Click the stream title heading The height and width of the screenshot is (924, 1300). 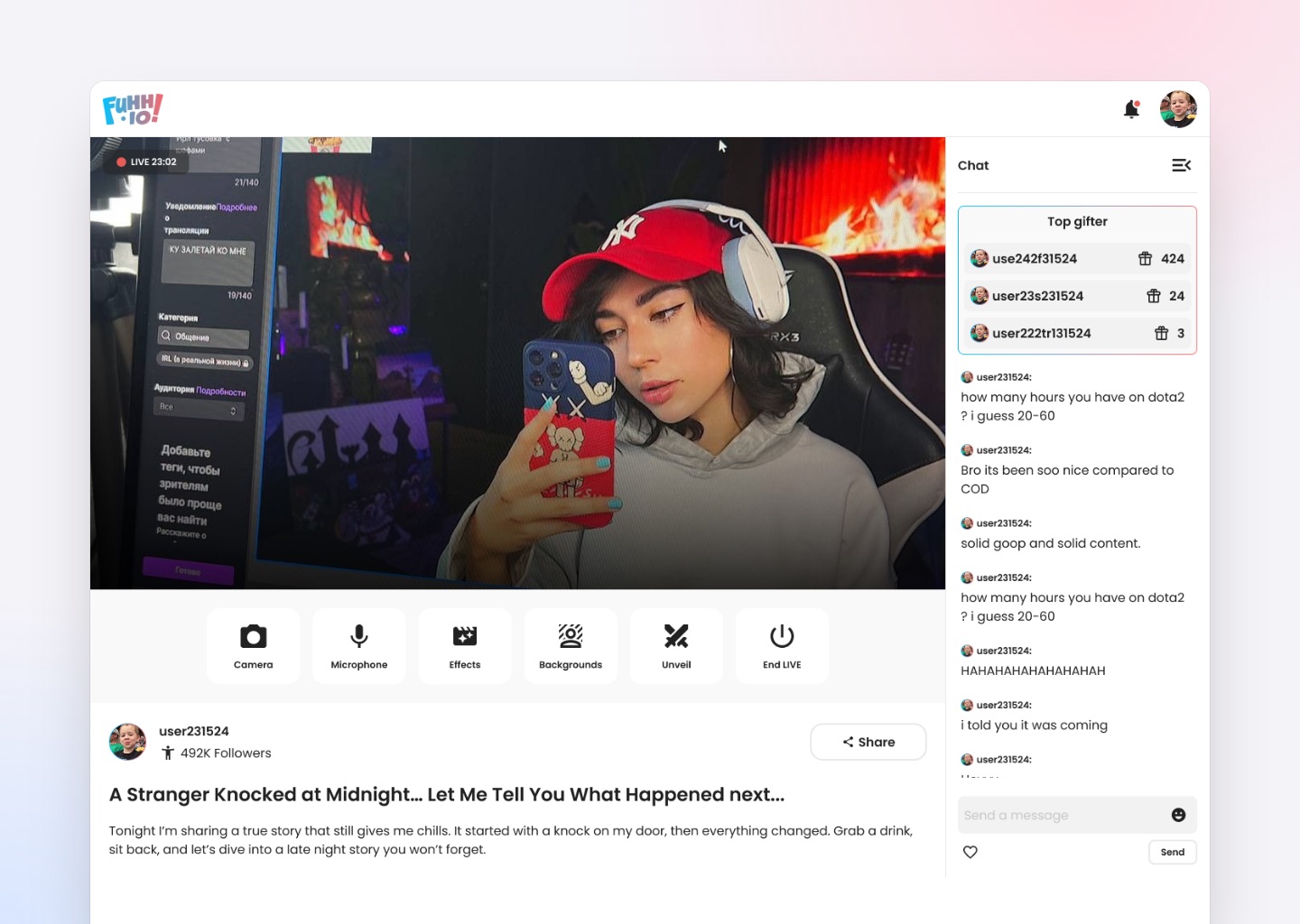(x=447, y=795)
